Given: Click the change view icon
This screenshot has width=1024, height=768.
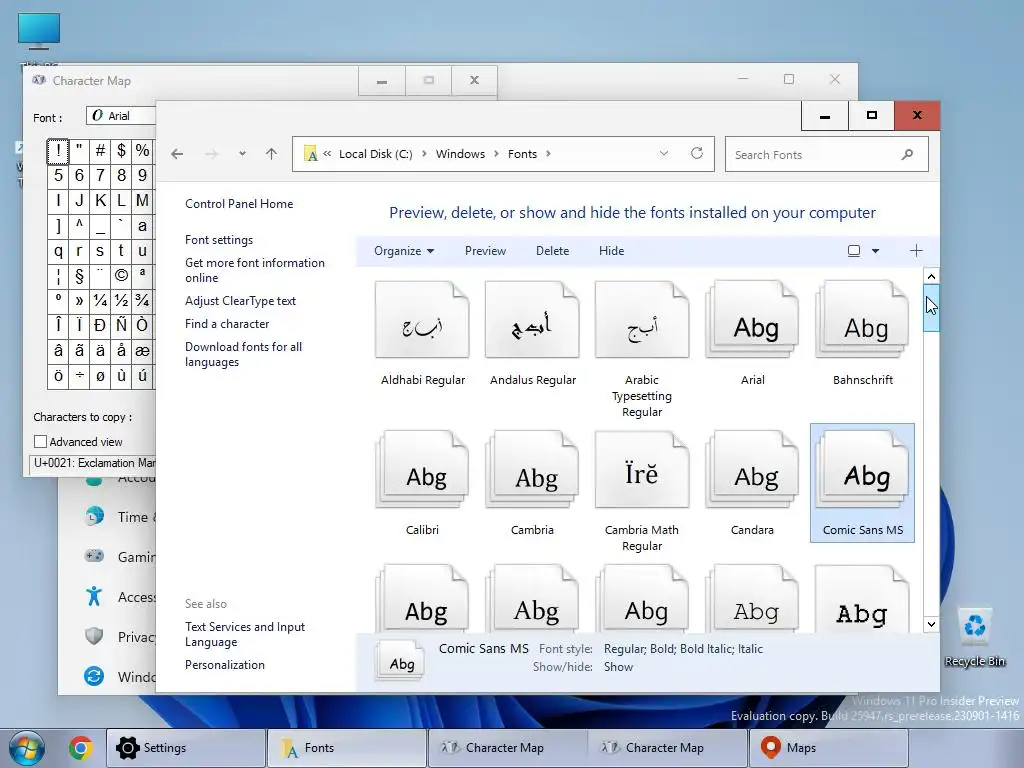Looking at the screenshot, I should click(x=854, y=251).
